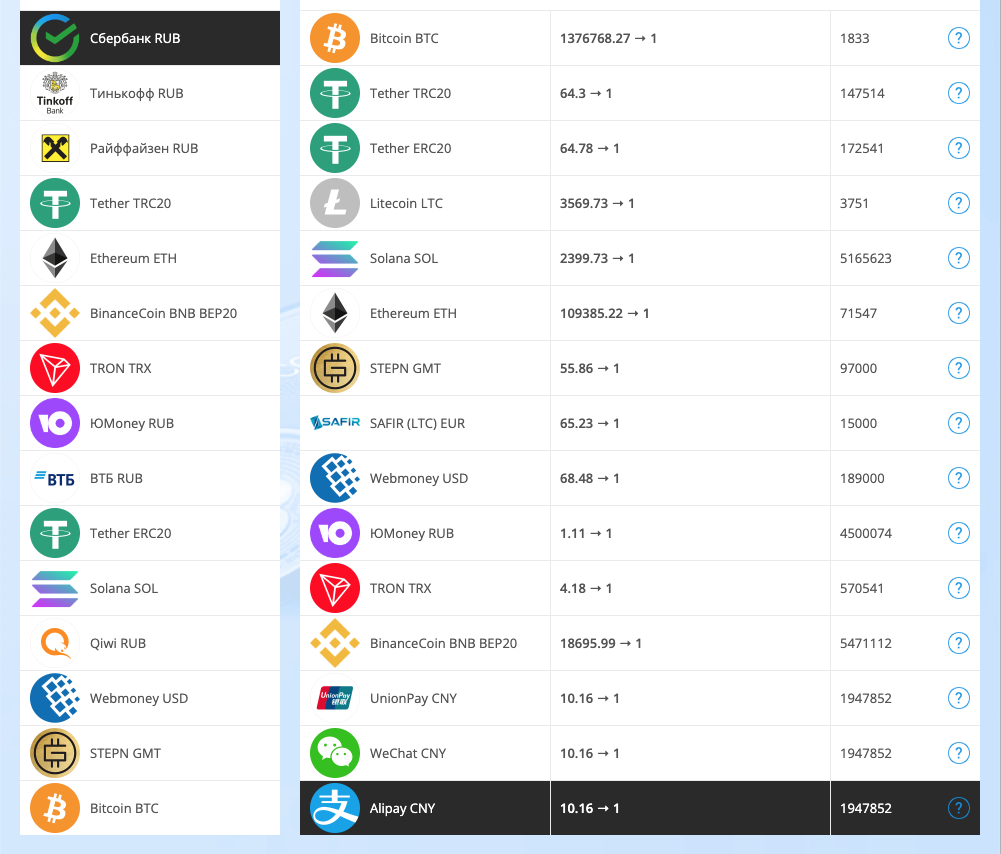The width and height of the screenshot is (1001, 854).
Task: Click BinanceCoin rate 18695.99 → 1
Action: tap(601, 643)
